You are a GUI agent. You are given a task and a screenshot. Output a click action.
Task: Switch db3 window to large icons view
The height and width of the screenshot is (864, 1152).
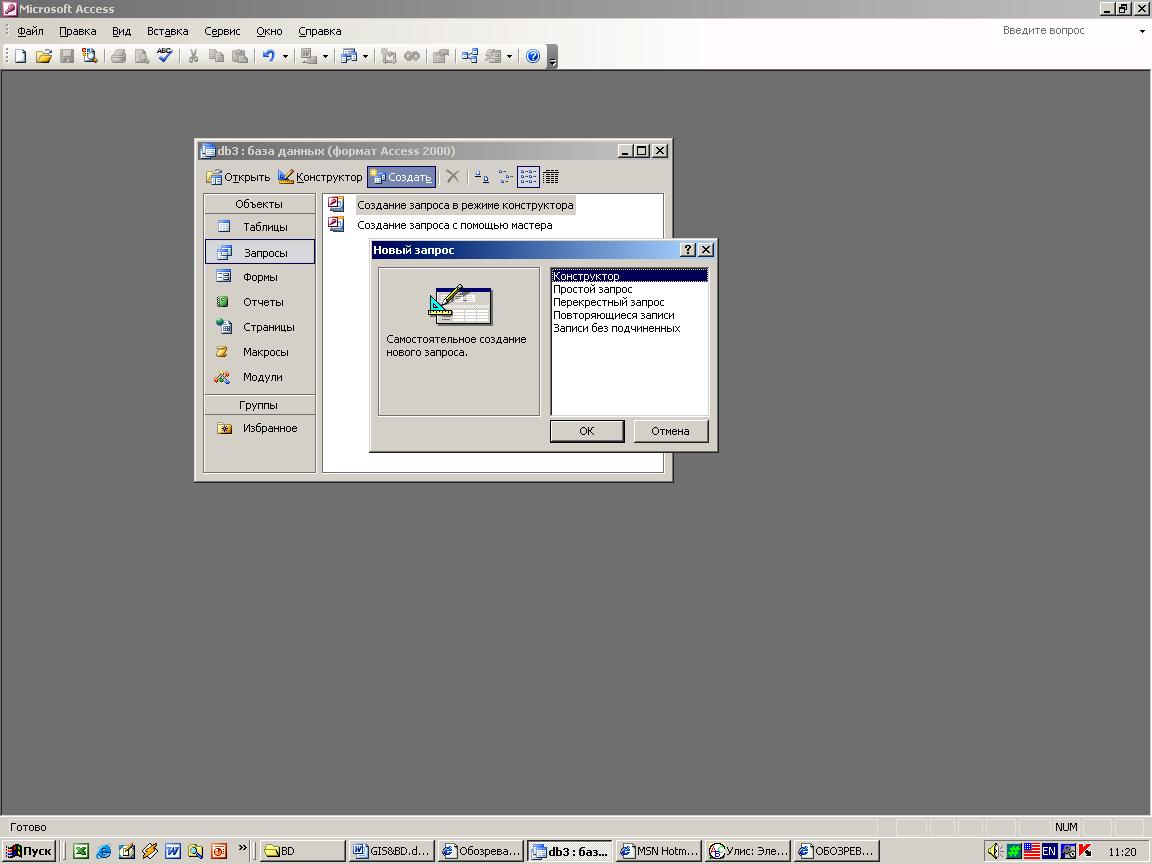tap(481, 176)
